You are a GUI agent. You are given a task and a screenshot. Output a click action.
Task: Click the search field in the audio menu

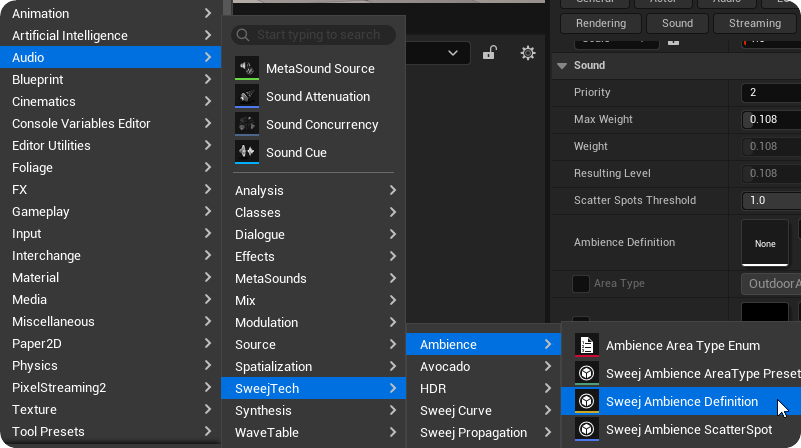[x=313, y=35]
